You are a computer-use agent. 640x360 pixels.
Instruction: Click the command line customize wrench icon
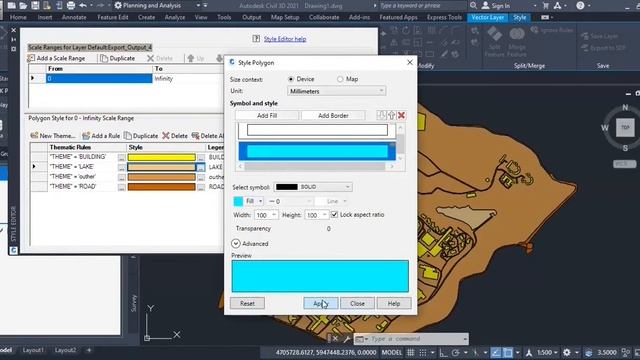(x=347, y=339)
